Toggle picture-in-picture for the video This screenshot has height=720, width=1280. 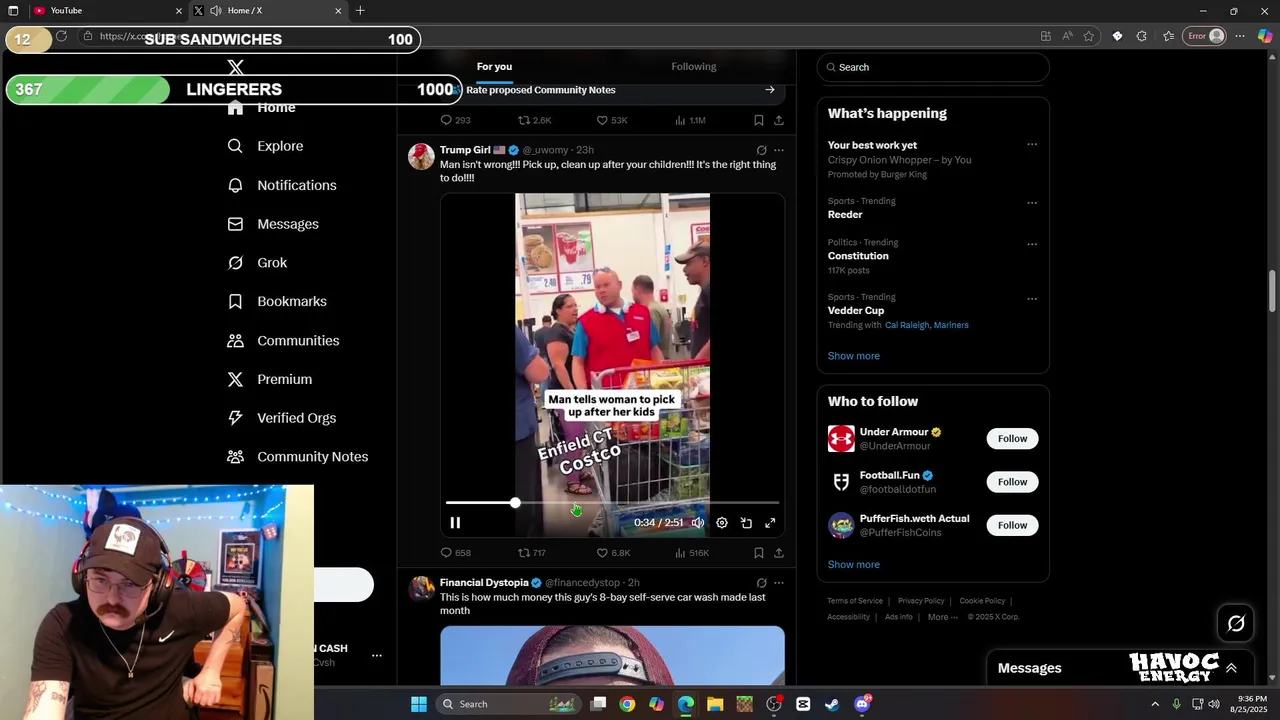(746, 523)
